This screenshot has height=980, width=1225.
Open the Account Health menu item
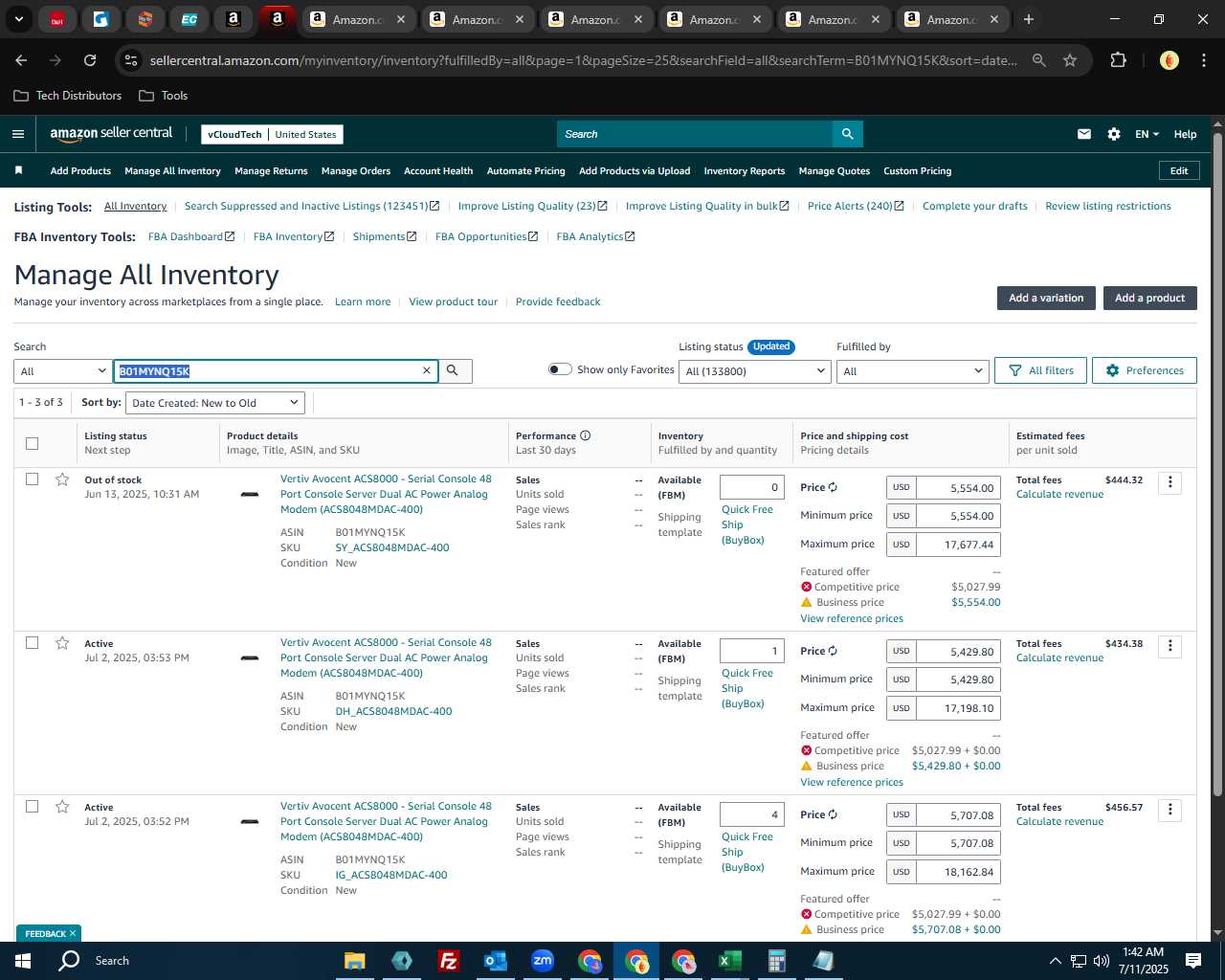pos(438,171)
